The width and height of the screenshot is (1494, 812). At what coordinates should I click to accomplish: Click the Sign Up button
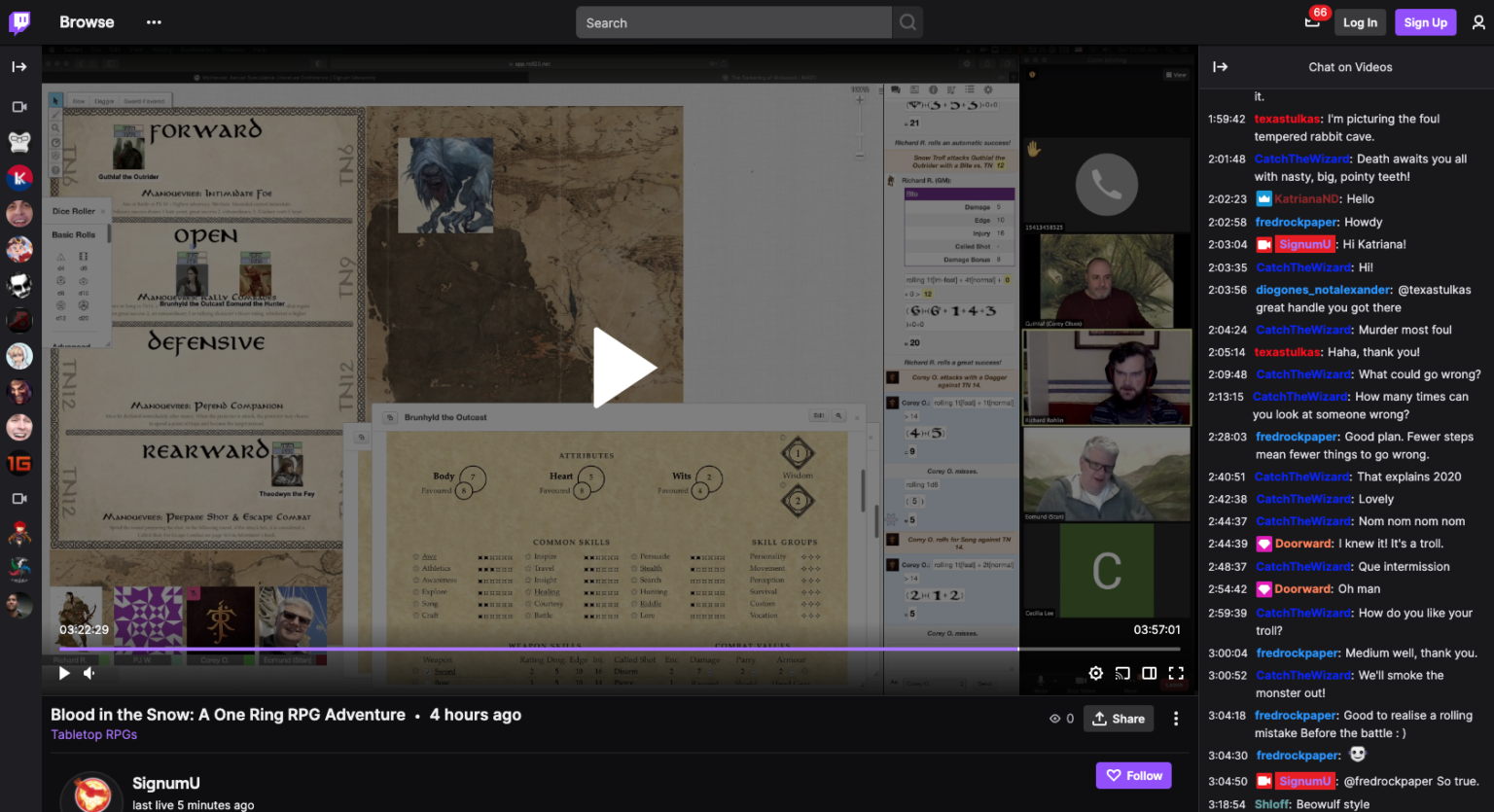coord(1425,22)
